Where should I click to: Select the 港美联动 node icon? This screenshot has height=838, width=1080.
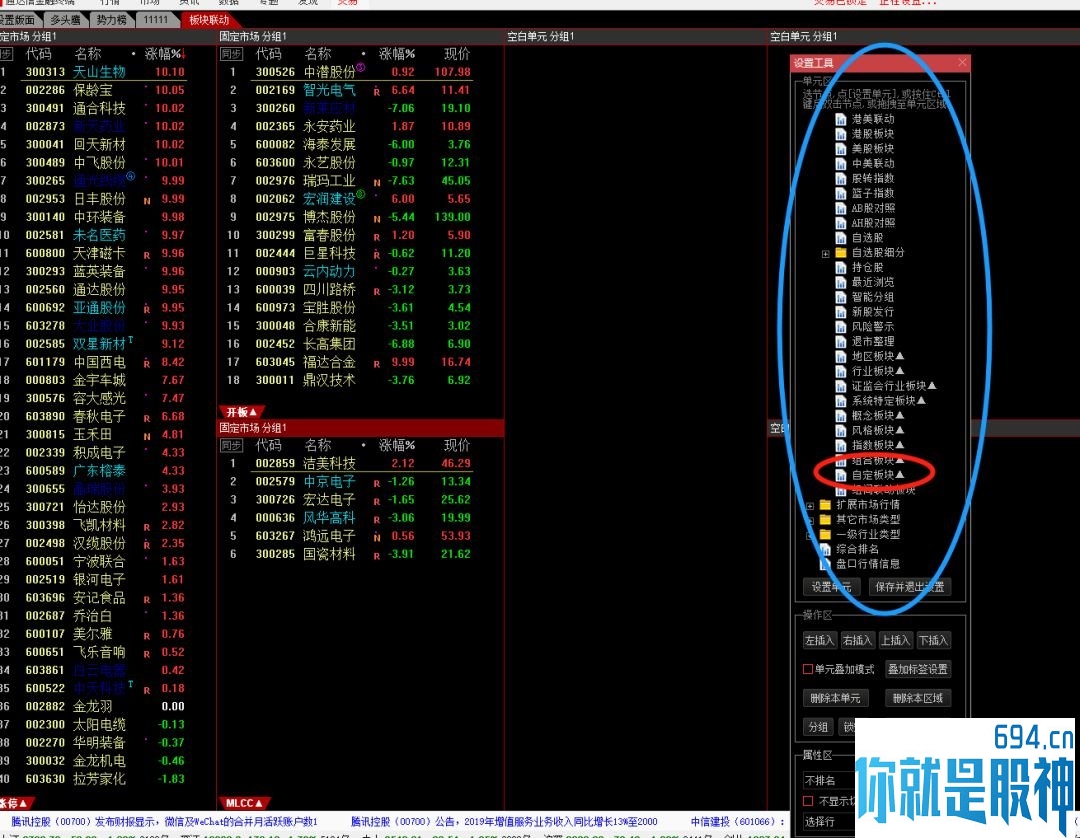pos(841,119)
